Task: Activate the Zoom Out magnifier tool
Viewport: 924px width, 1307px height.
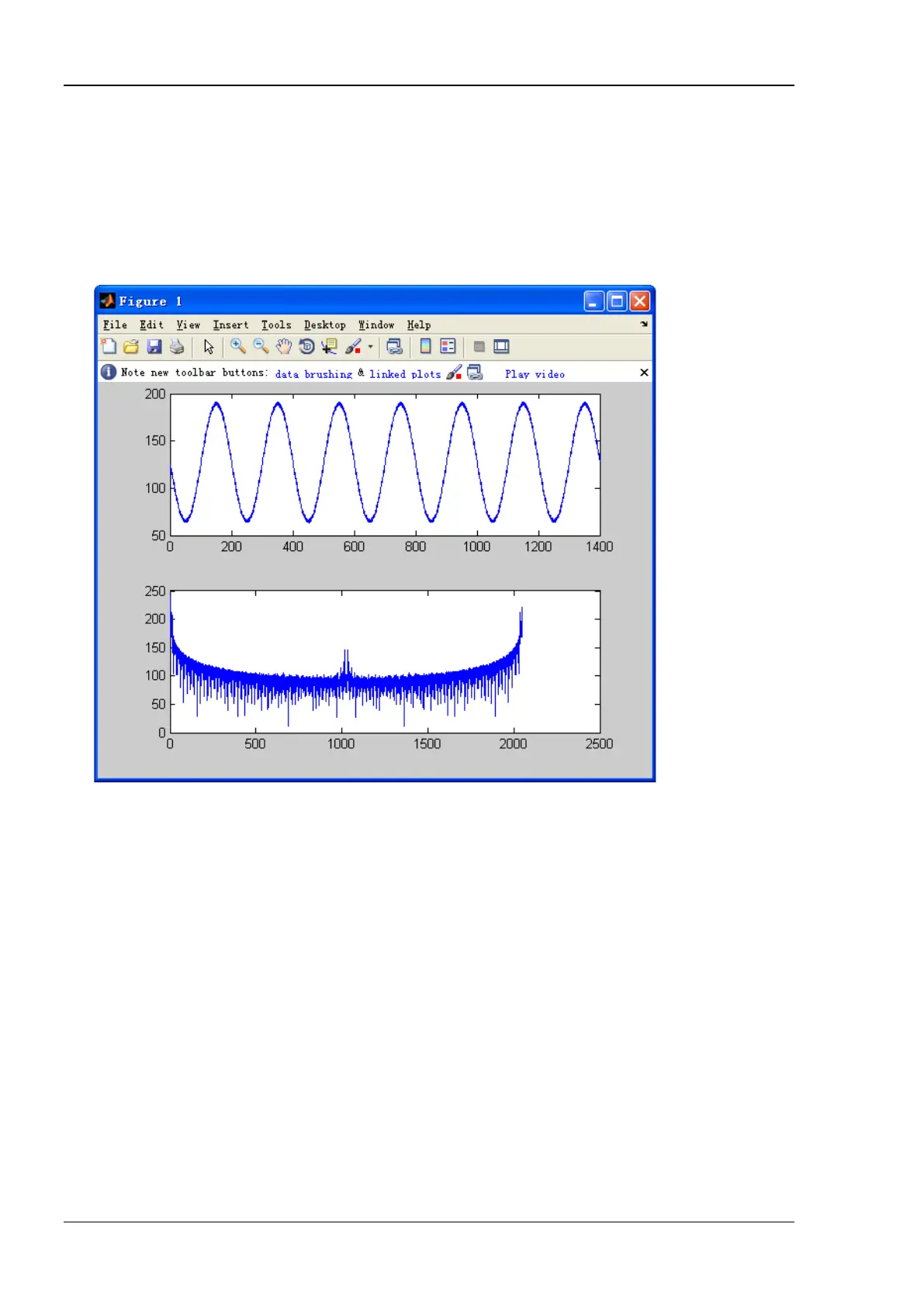Action: click(x=261, y=347)
